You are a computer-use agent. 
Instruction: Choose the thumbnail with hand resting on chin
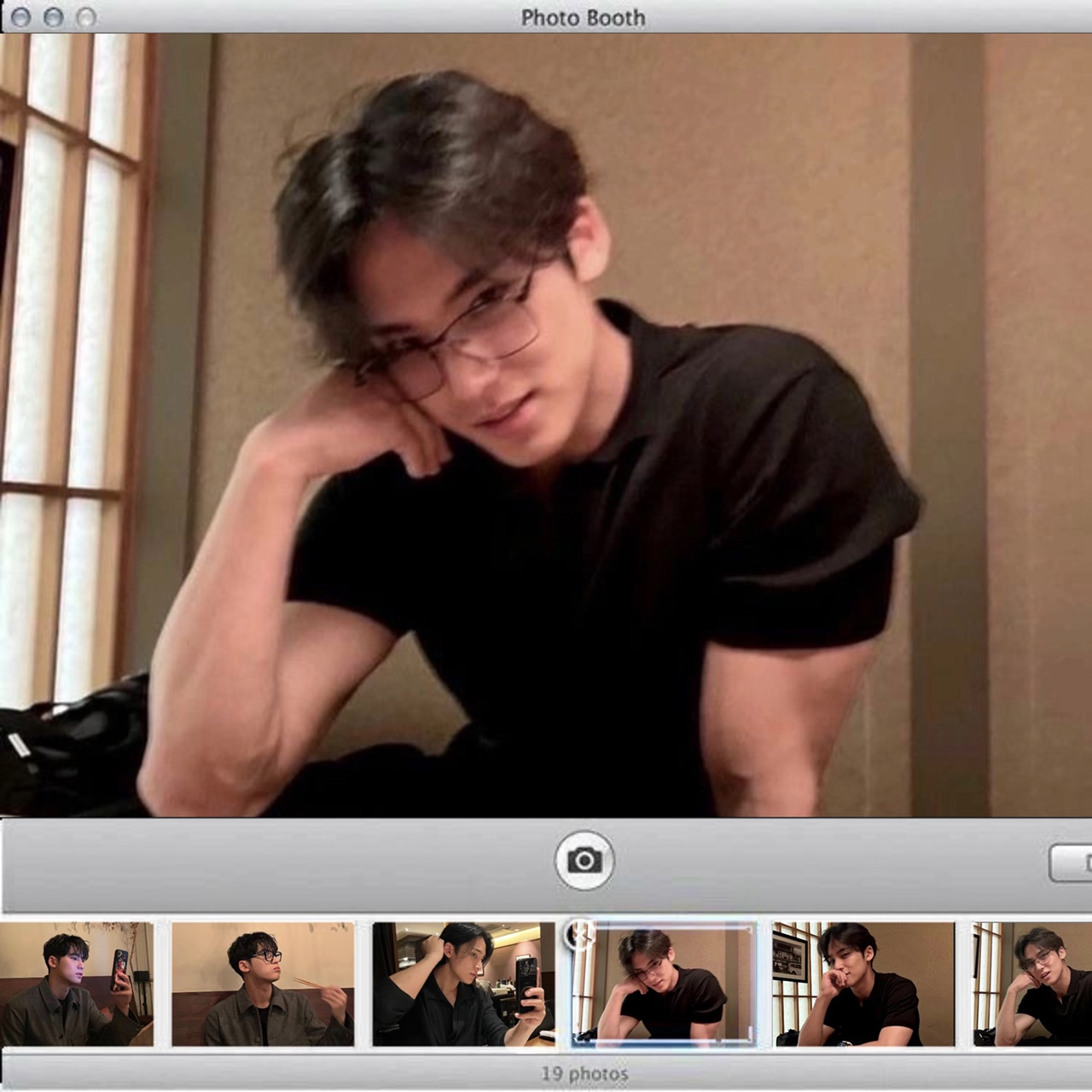[863, 984]
